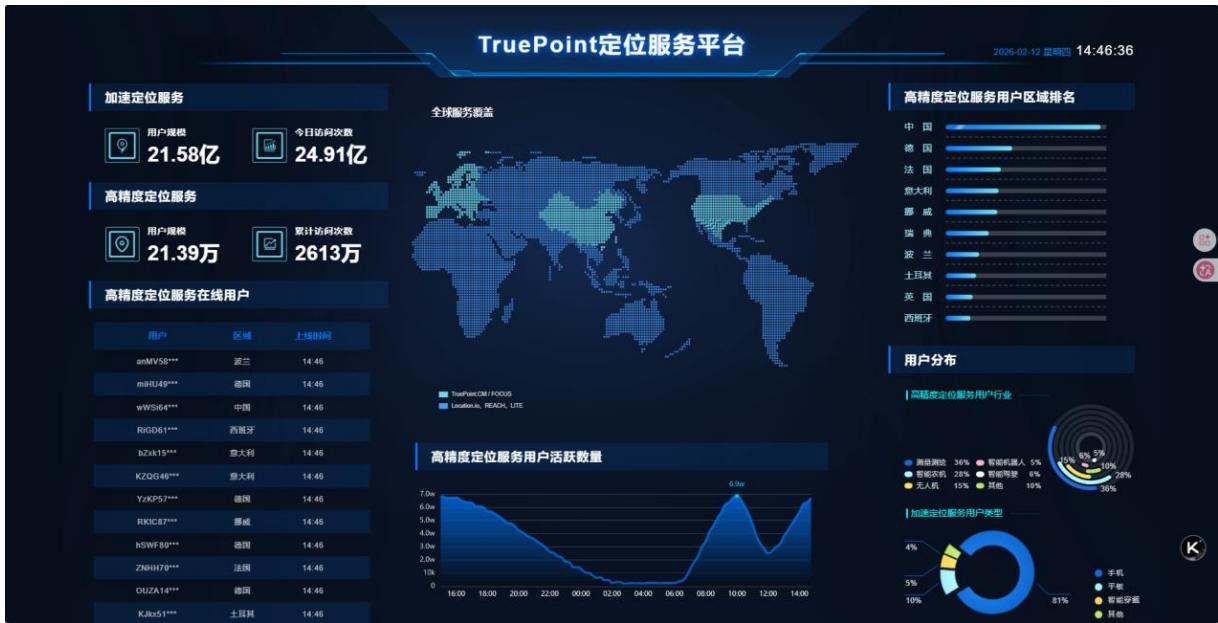Click the Location.io, REACH, LITE legend swatch
1218x623 pixels.
[x=443, y=406]
